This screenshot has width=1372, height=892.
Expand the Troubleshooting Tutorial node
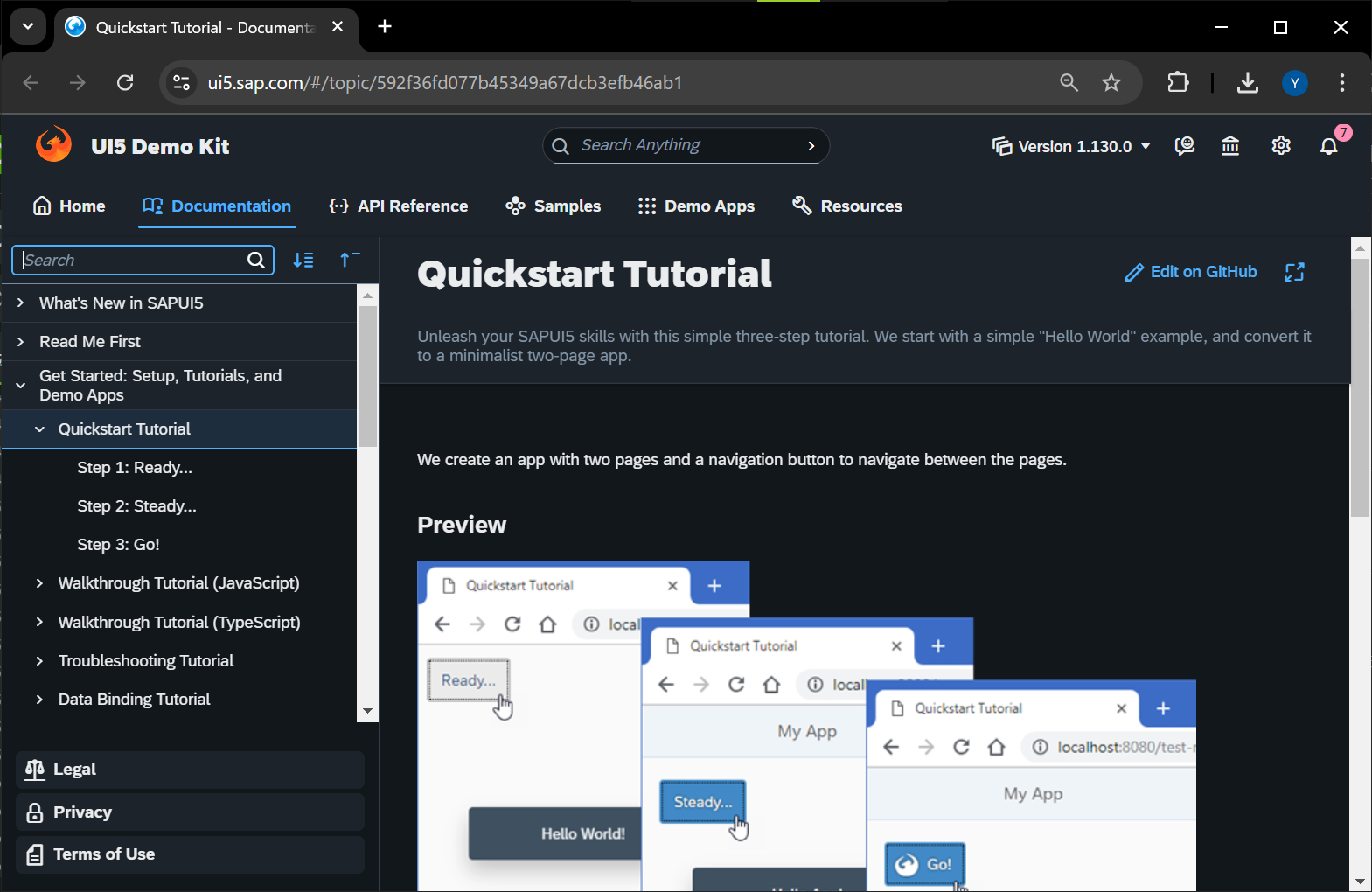coord(39,660)
